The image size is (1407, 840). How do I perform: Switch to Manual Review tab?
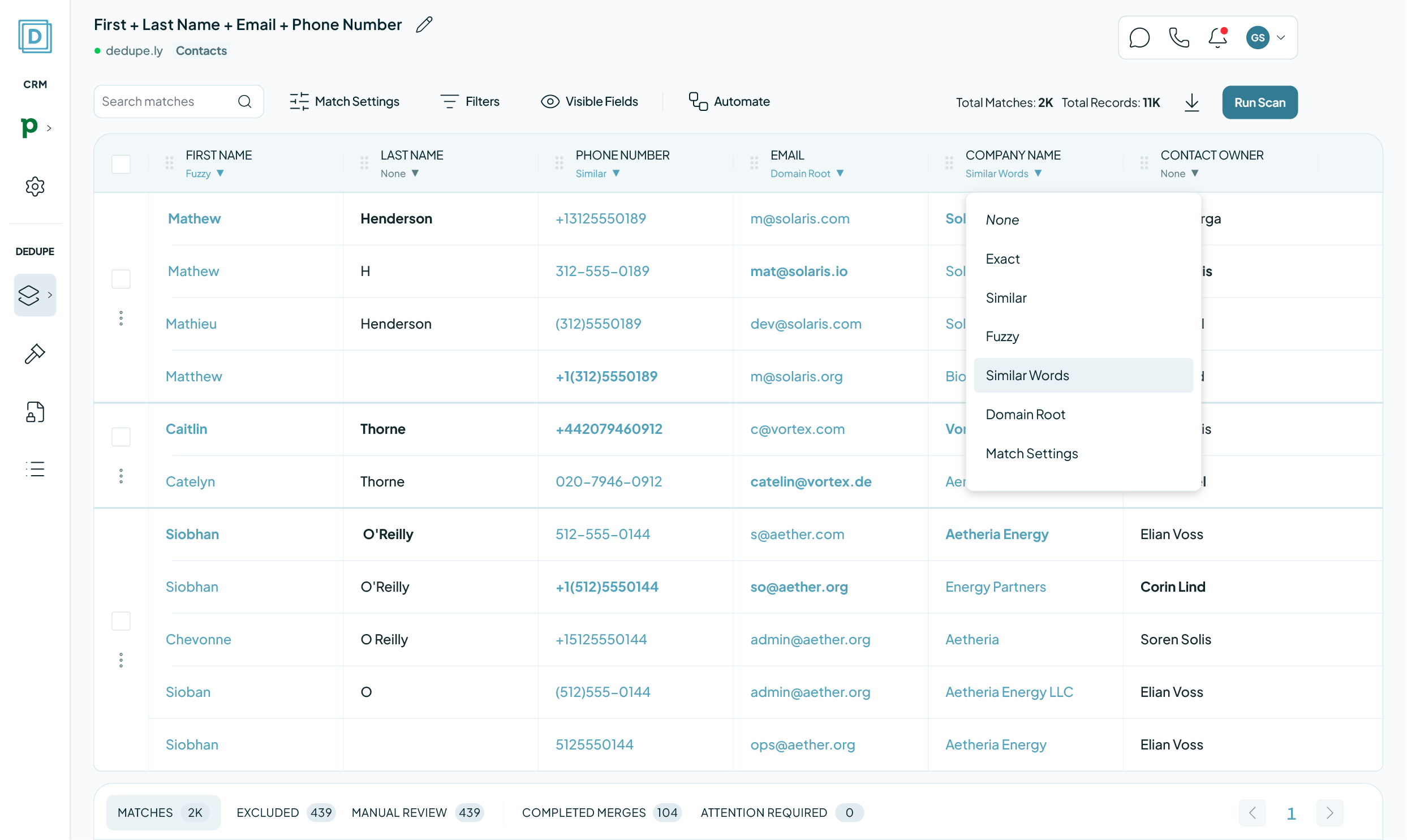pos(418,813)
